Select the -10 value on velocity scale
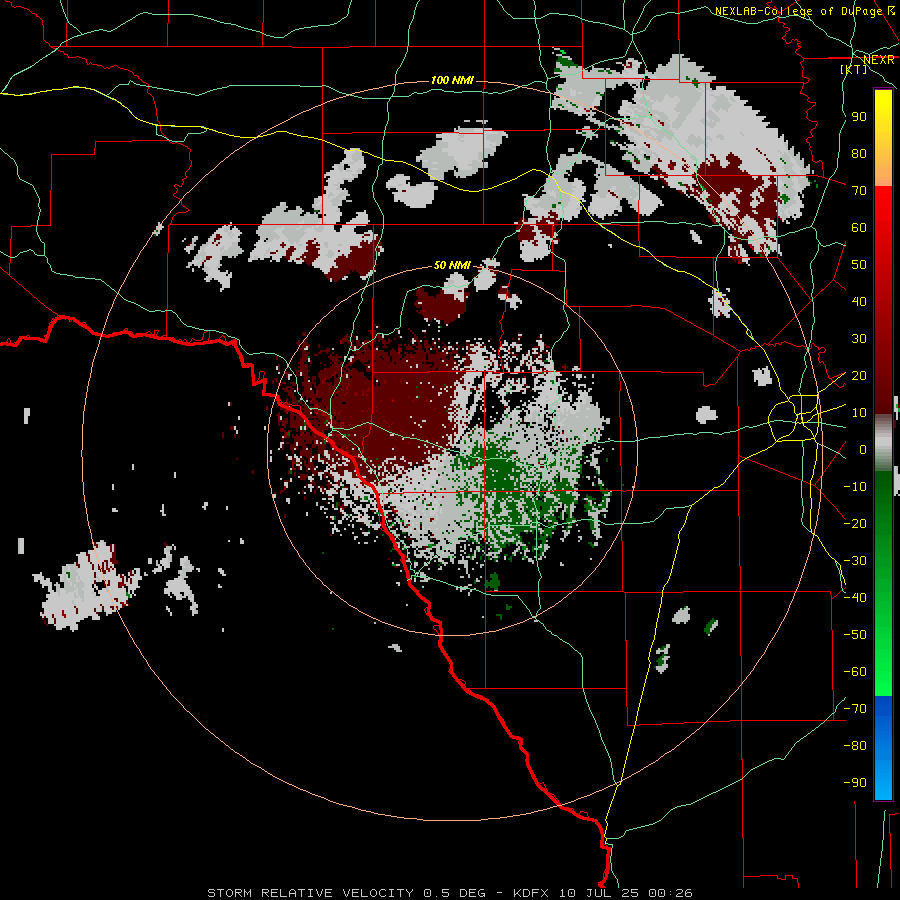Screen dimensions: 900x900 [855, 487]
